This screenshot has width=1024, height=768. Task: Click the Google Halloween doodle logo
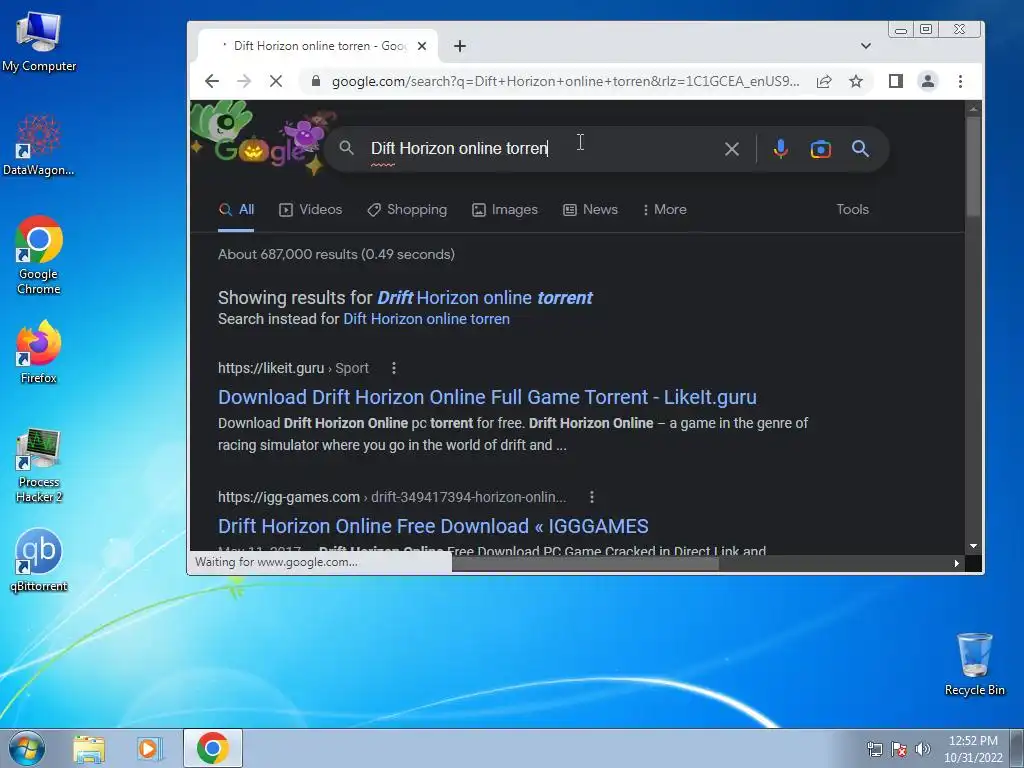pos(261,140)
